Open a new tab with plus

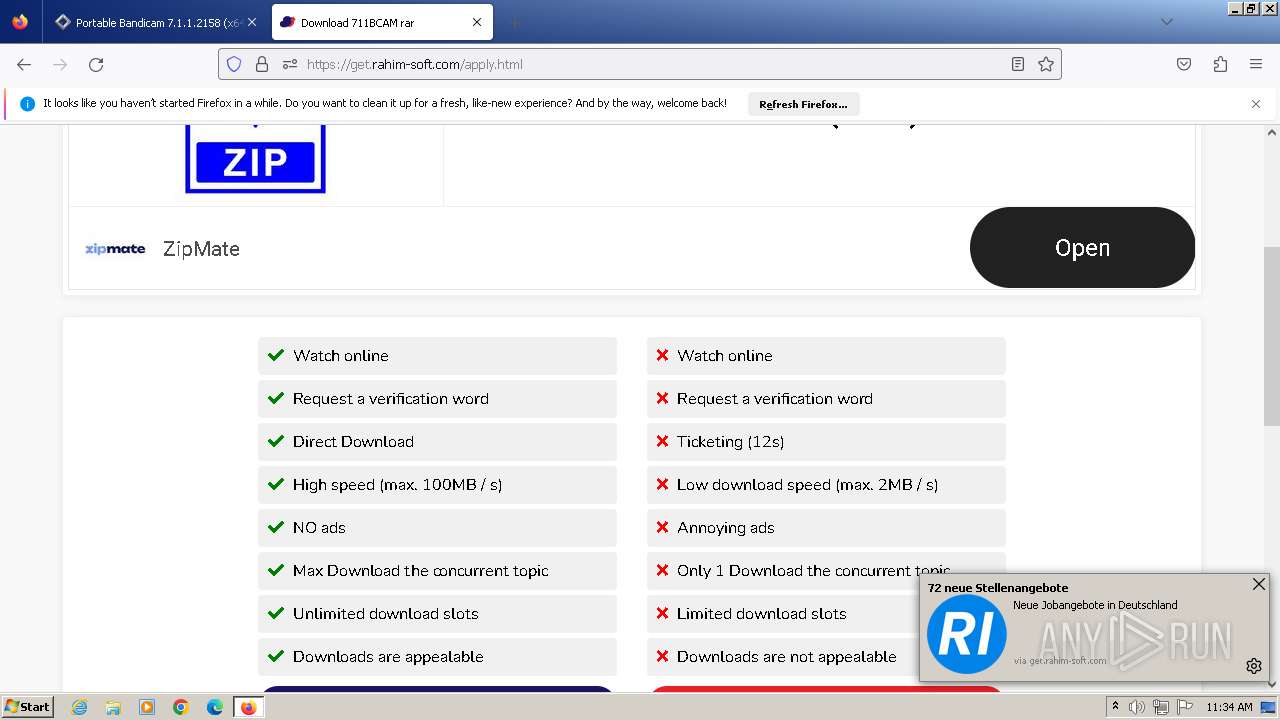click(514, 22)
